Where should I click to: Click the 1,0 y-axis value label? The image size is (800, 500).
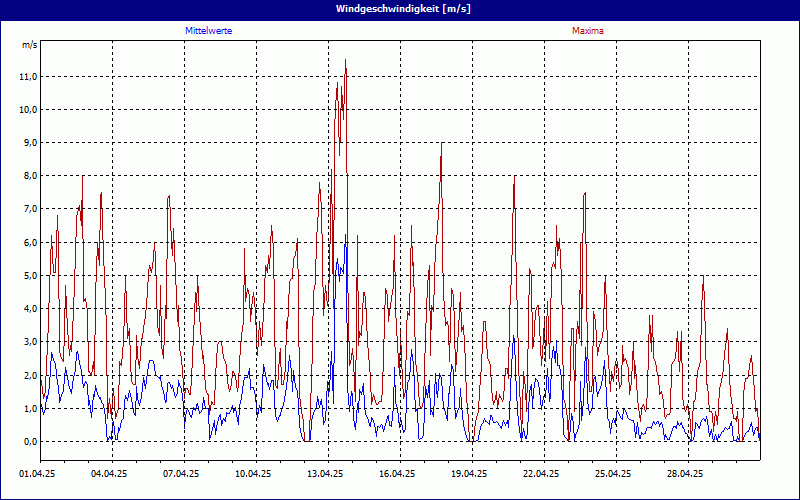28,408
